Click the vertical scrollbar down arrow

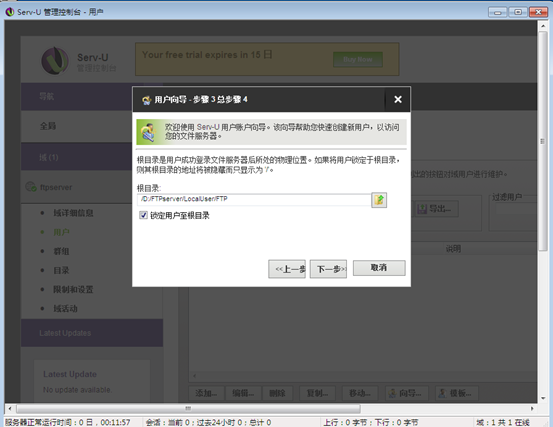542,398
